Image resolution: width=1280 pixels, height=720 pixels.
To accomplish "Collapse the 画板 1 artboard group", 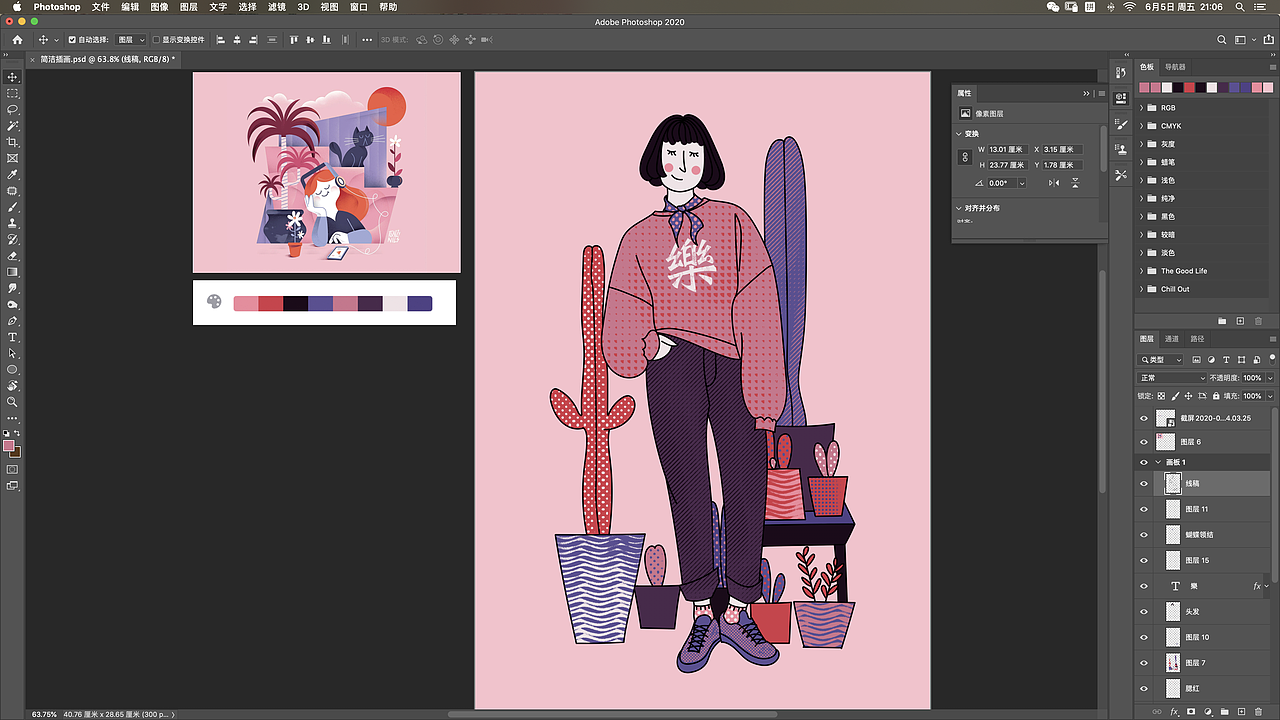I will click(1158, 463).
